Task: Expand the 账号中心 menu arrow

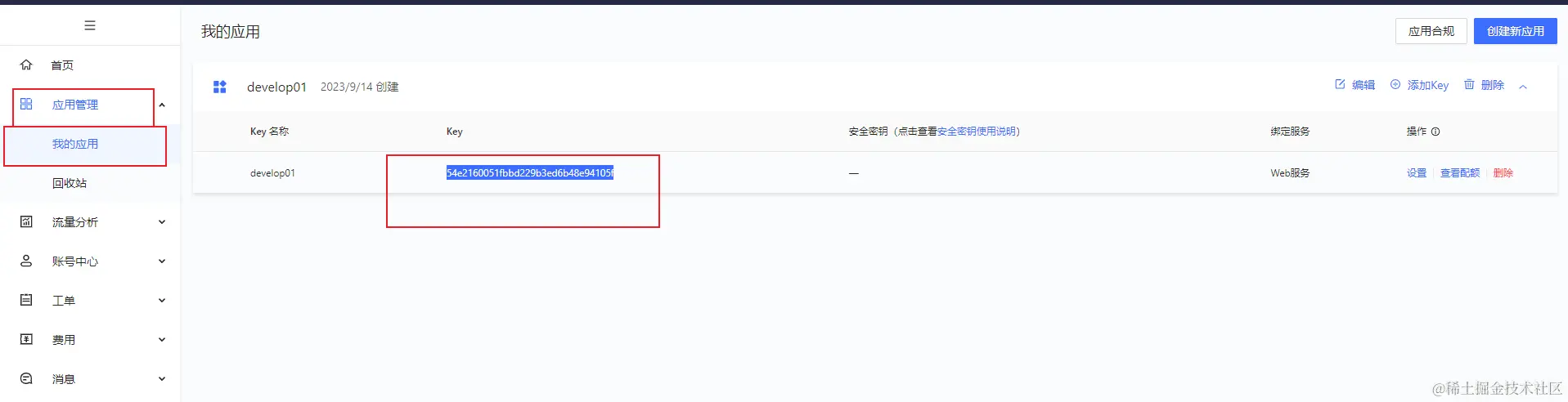Action: [162, 261]
